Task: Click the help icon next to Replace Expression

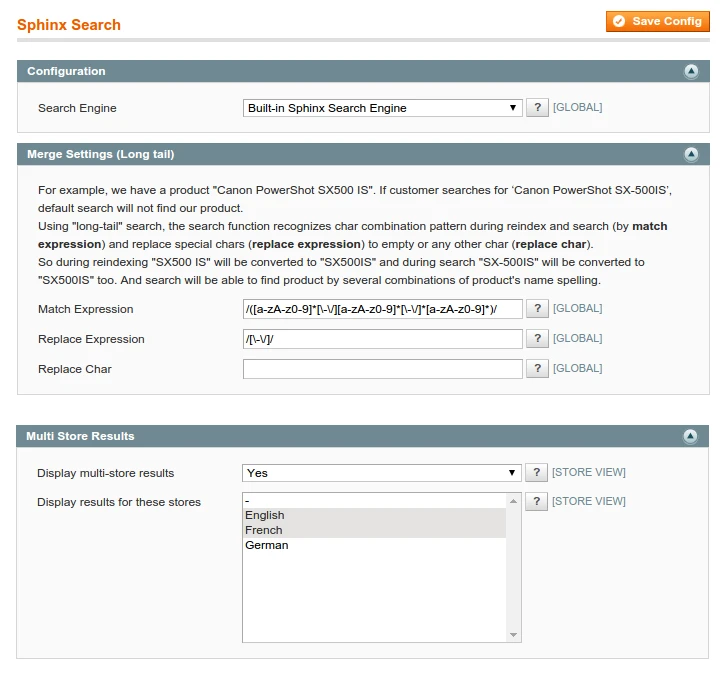Action: pos(537,339)
